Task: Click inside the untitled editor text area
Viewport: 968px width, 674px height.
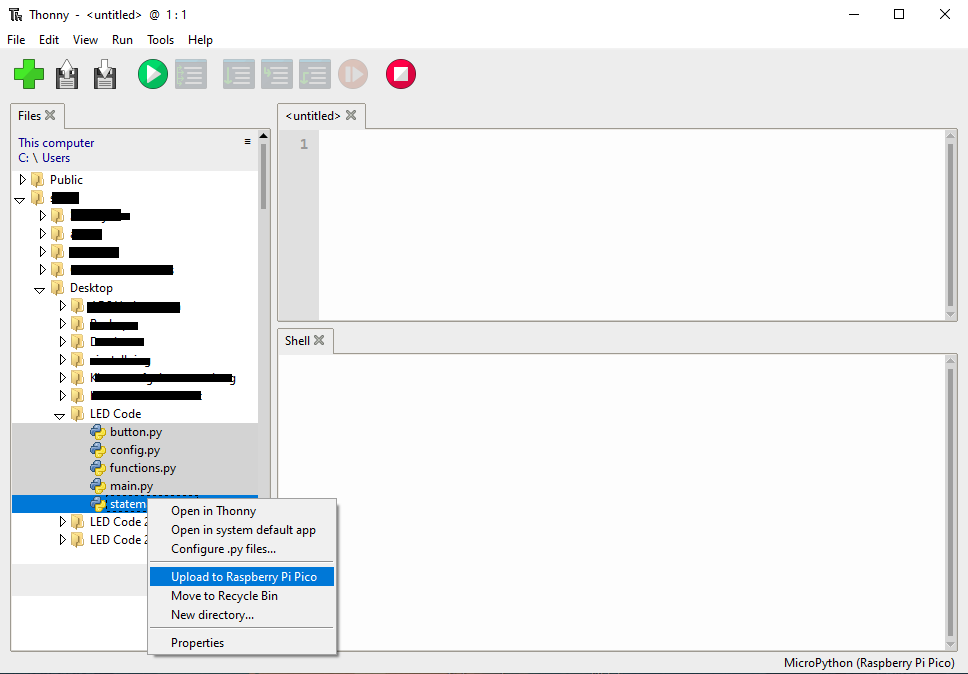Action: click(x=630, y=225)
